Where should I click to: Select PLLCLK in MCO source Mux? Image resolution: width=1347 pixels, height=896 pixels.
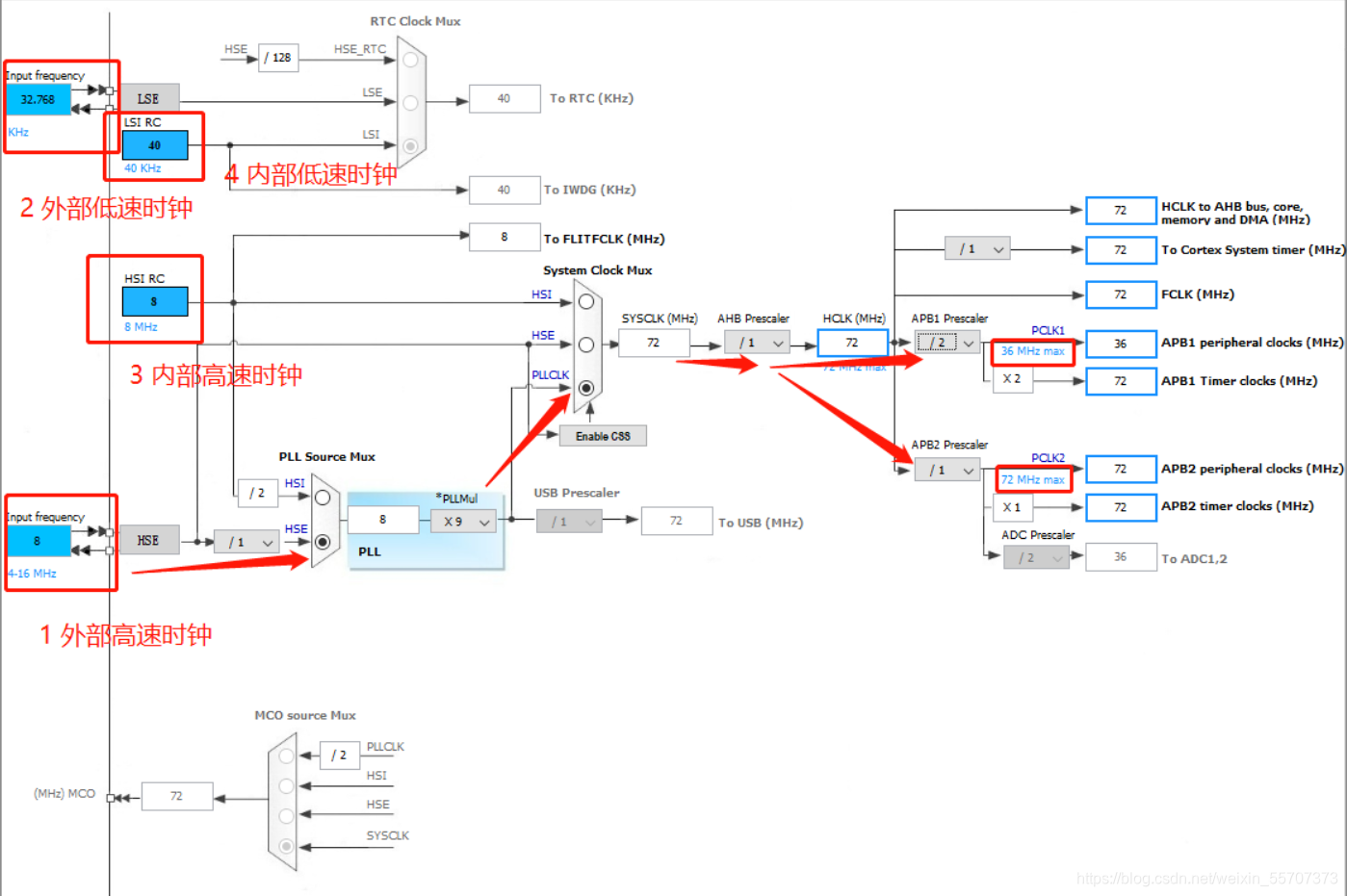click(x=286, y=756)
